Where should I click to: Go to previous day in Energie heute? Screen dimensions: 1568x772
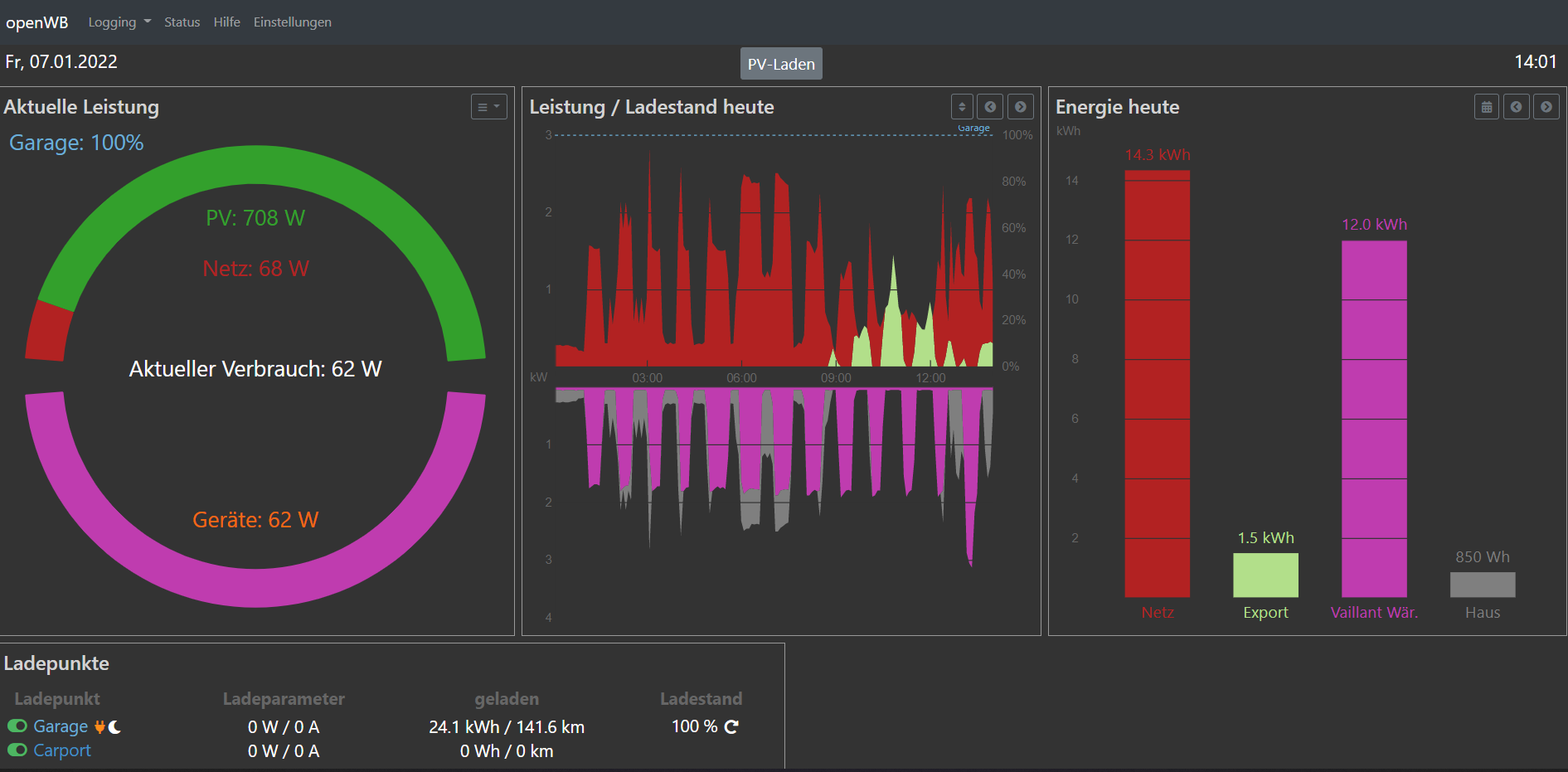pos(1517,107)
